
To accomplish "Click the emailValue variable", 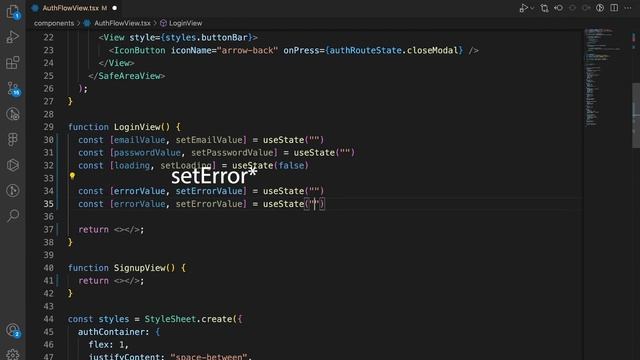I will tap(139, 140).
